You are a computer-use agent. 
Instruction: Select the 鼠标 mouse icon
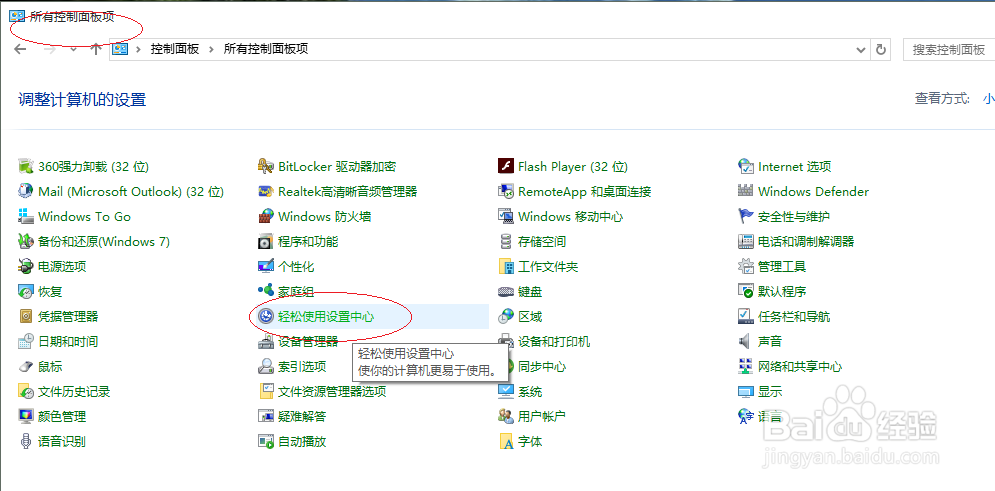point(26,367)
